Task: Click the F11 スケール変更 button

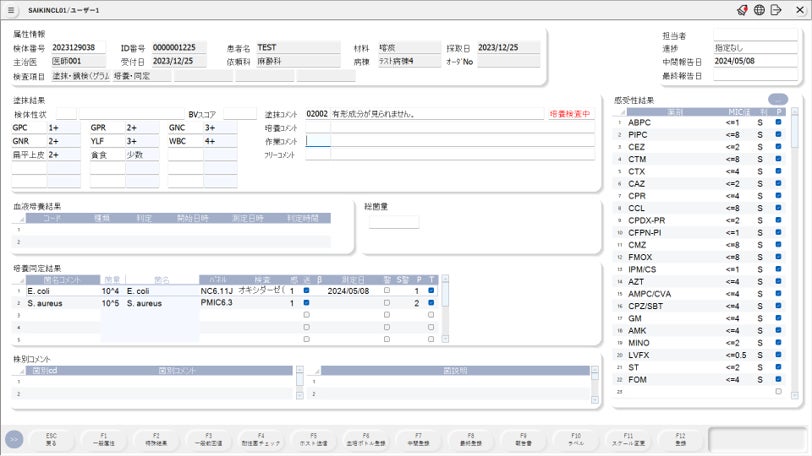Action: point(628,439)
